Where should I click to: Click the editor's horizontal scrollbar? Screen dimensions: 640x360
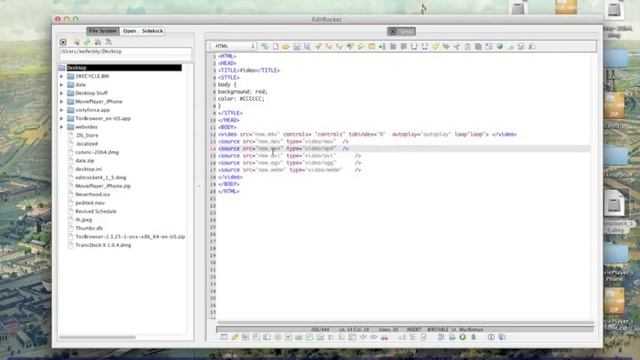tap(405, 322)
